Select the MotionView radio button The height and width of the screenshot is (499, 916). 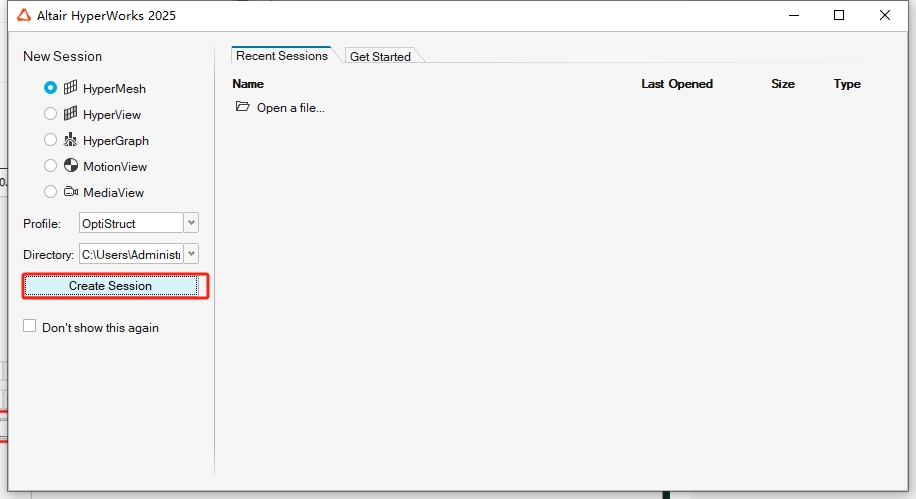coord(50,165)
